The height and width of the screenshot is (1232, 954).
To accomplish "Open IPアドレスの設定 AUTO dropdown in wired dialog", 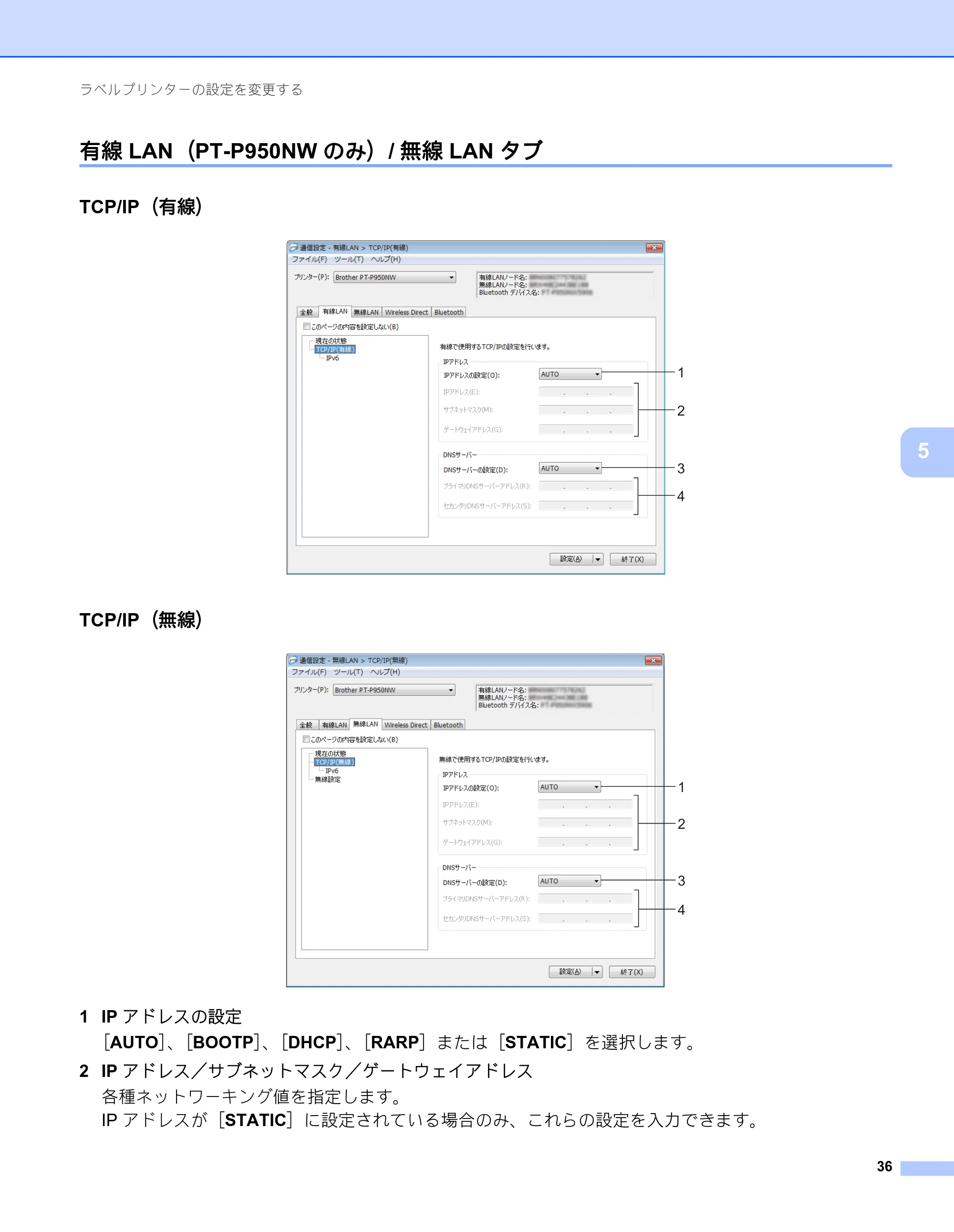I will point(570,375).
